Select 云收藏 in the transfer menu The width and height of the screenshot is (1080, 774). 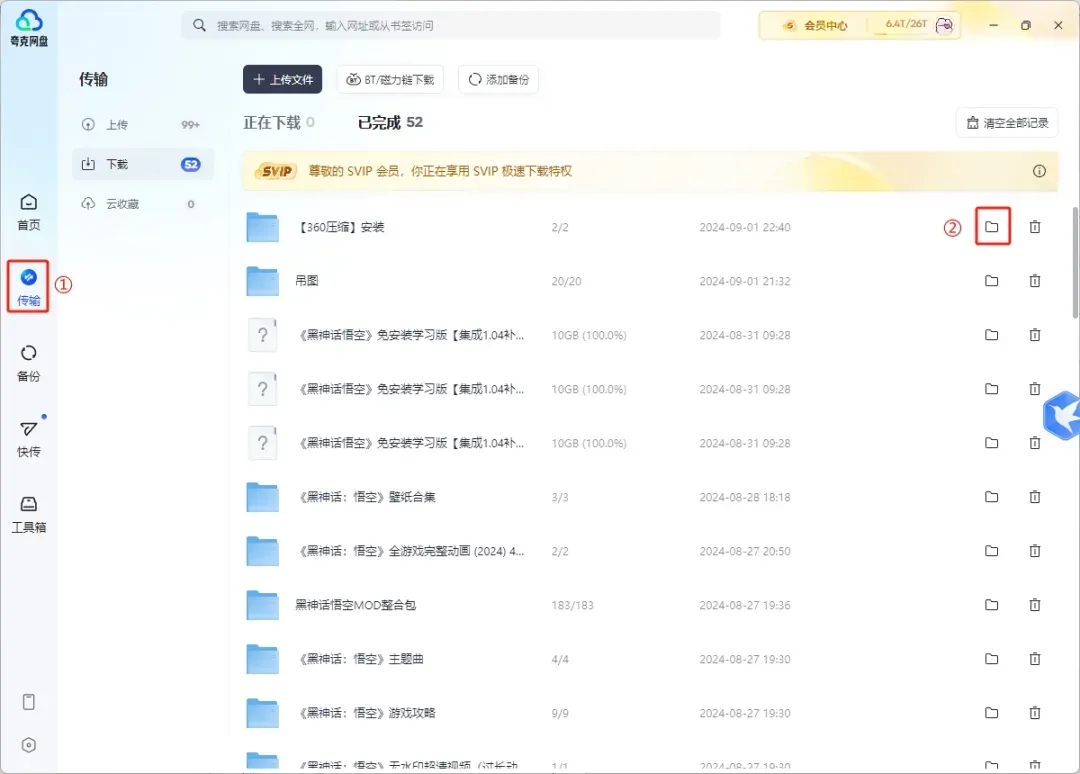pos(143,204)
